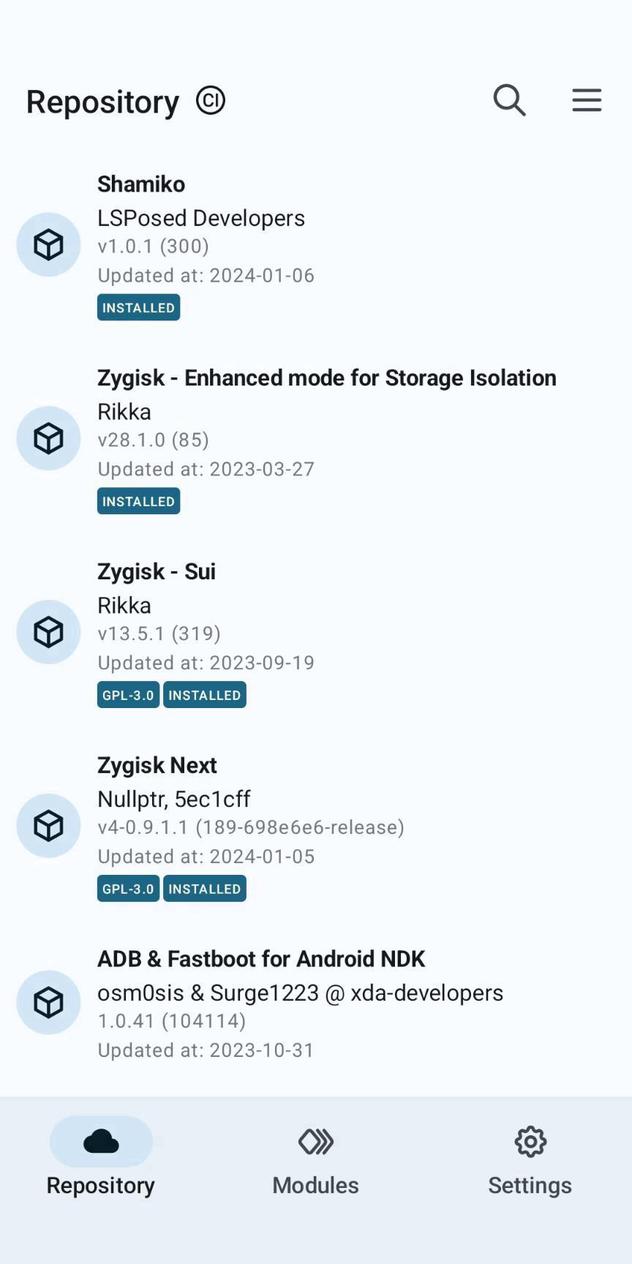
Task: Click the Zygisk Storage Isolation module icon
Action: pos(47,438)
